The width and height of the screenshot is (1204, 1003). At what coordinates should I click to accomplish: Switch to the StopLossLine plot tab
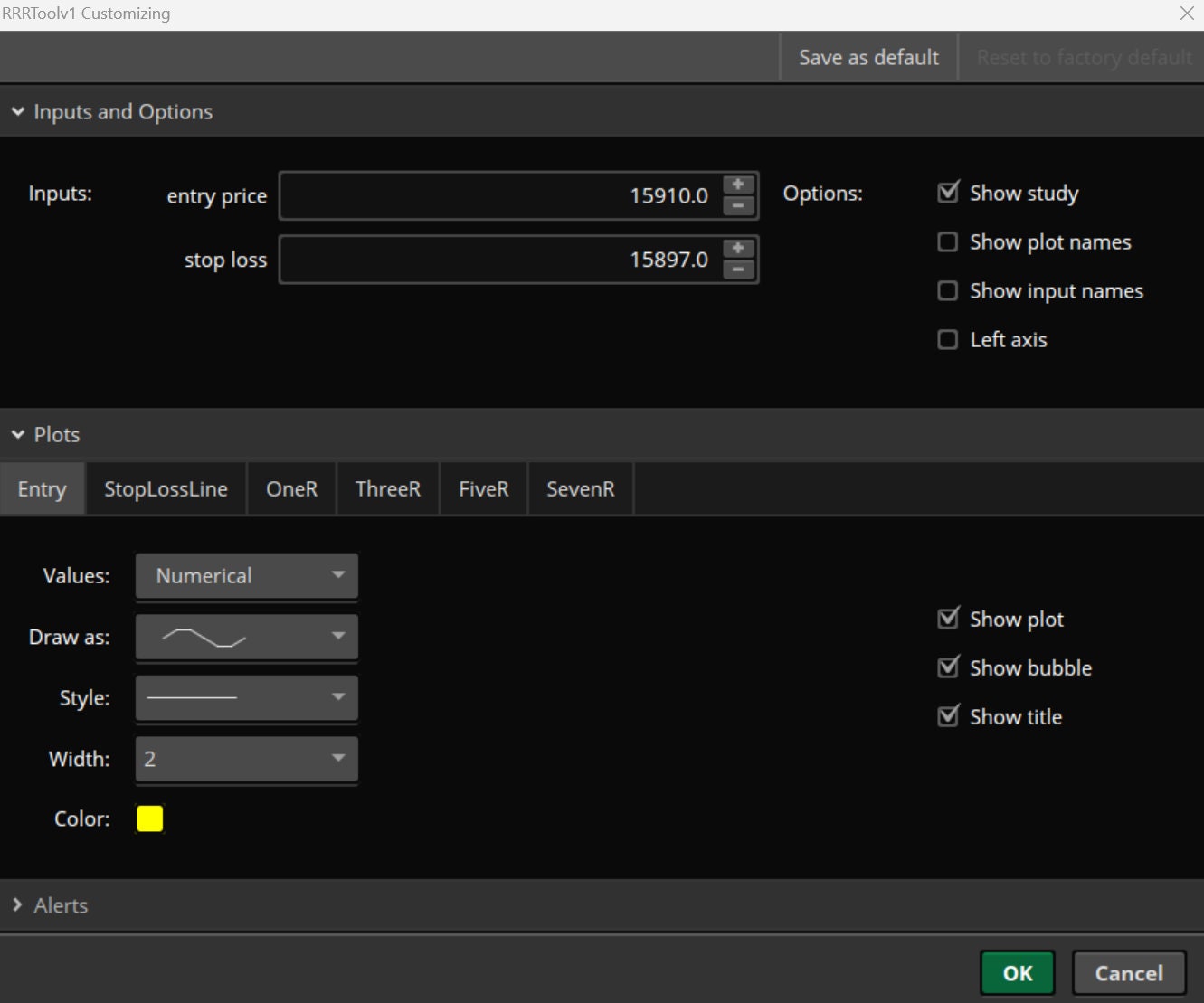point(166,488)
